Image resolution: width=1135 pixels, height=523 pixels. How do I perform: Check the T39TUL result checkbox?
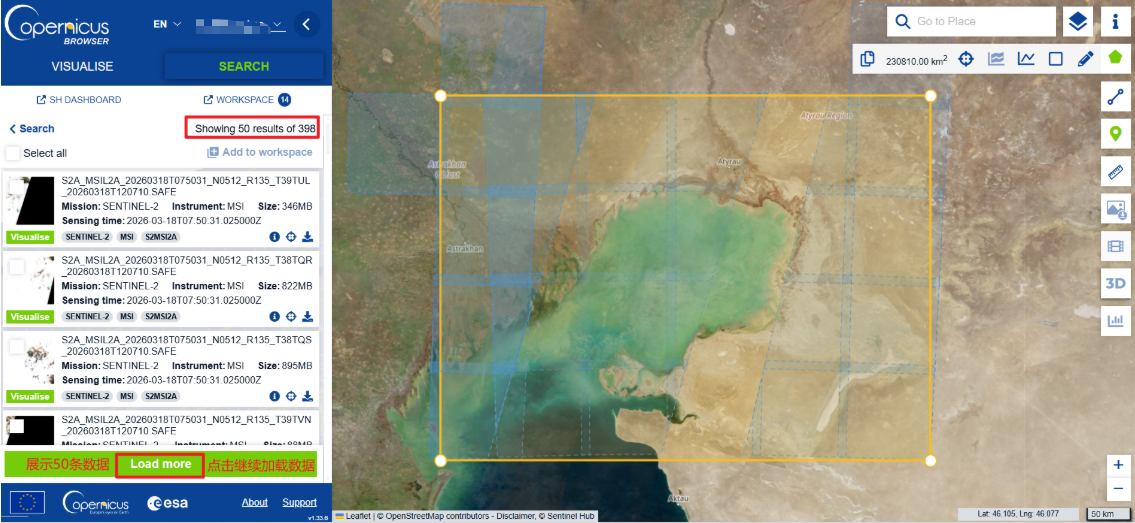point(16,188)
